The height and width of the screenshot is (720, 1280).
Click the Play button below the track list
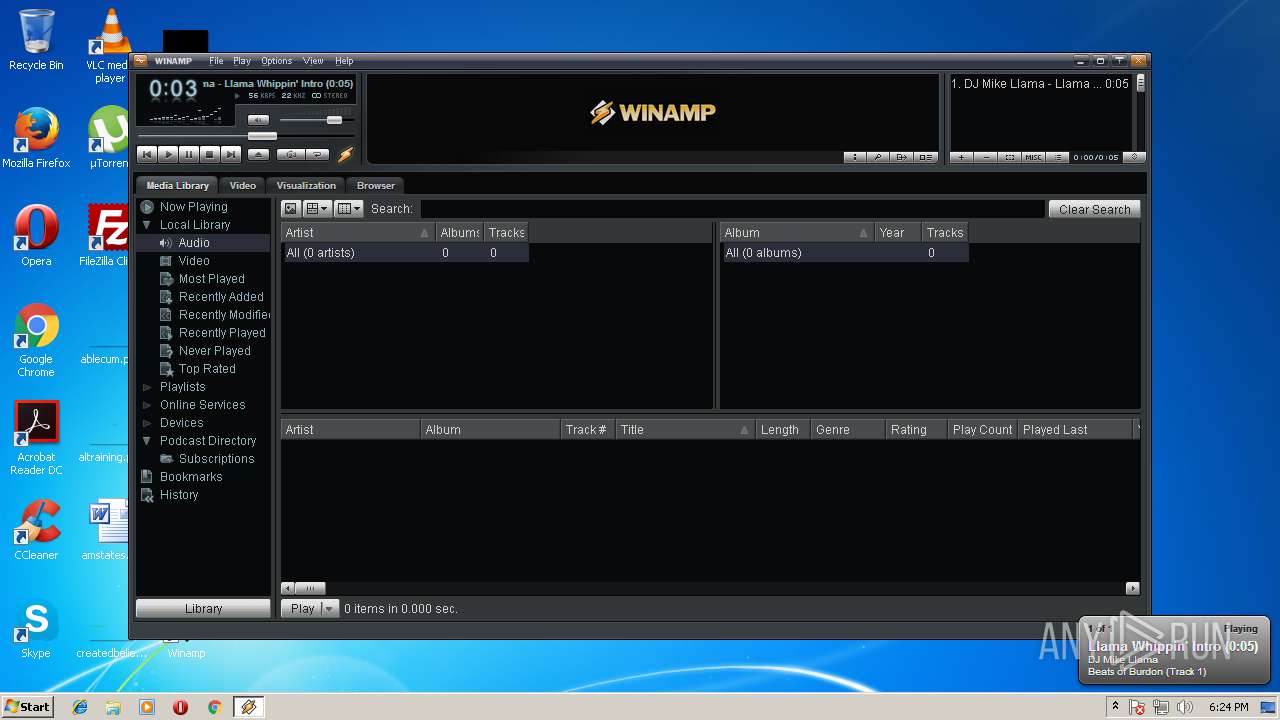(301, 608)
